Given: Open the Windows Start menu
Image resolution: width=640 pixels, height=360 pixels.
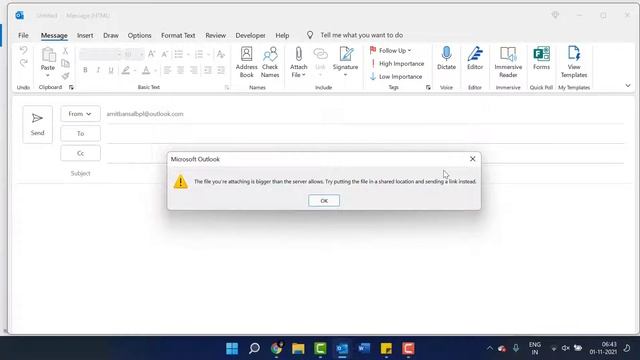Looking at the screenshot, I should click(x=232, y=348).
